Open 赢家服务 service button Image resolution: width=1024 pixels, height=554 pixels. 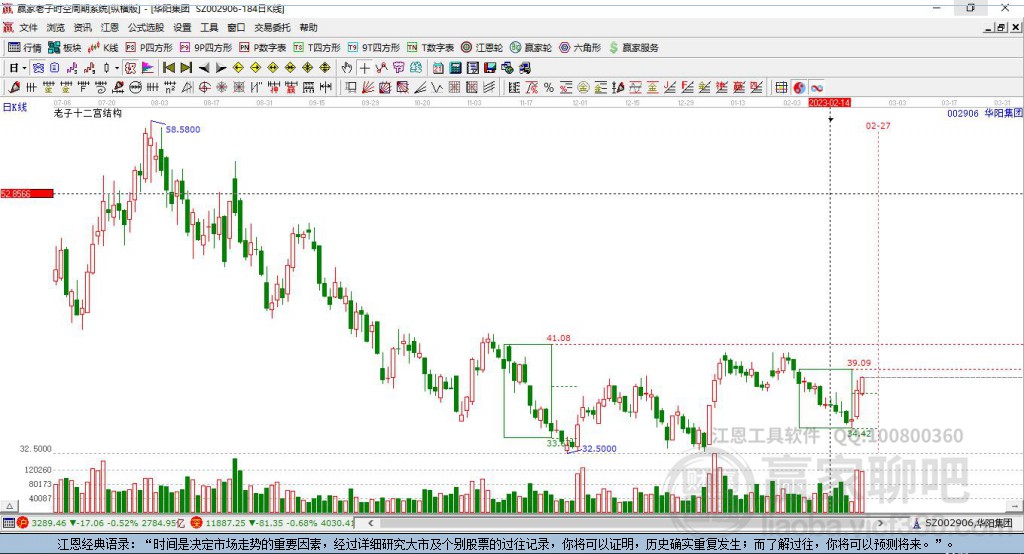click(632, 47)
